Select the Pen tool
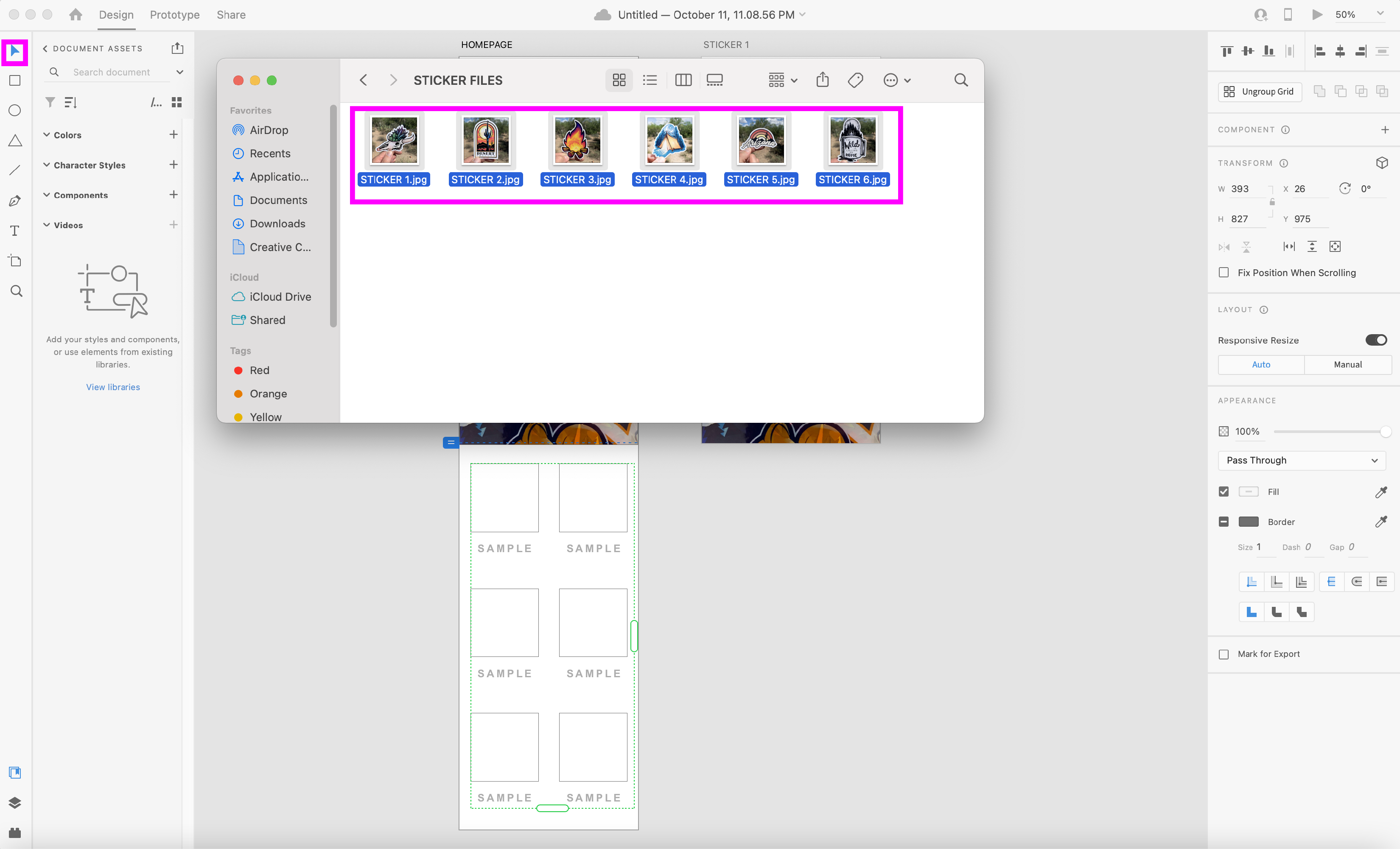1400x849 pixels. coord(15,201)
